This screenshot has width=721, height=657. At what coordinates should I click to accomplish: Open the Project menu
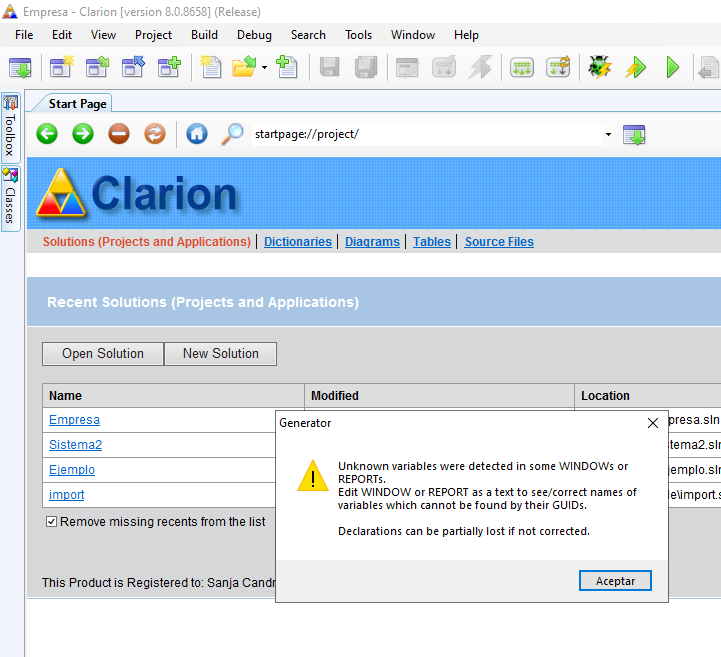[x=153, y=35]
